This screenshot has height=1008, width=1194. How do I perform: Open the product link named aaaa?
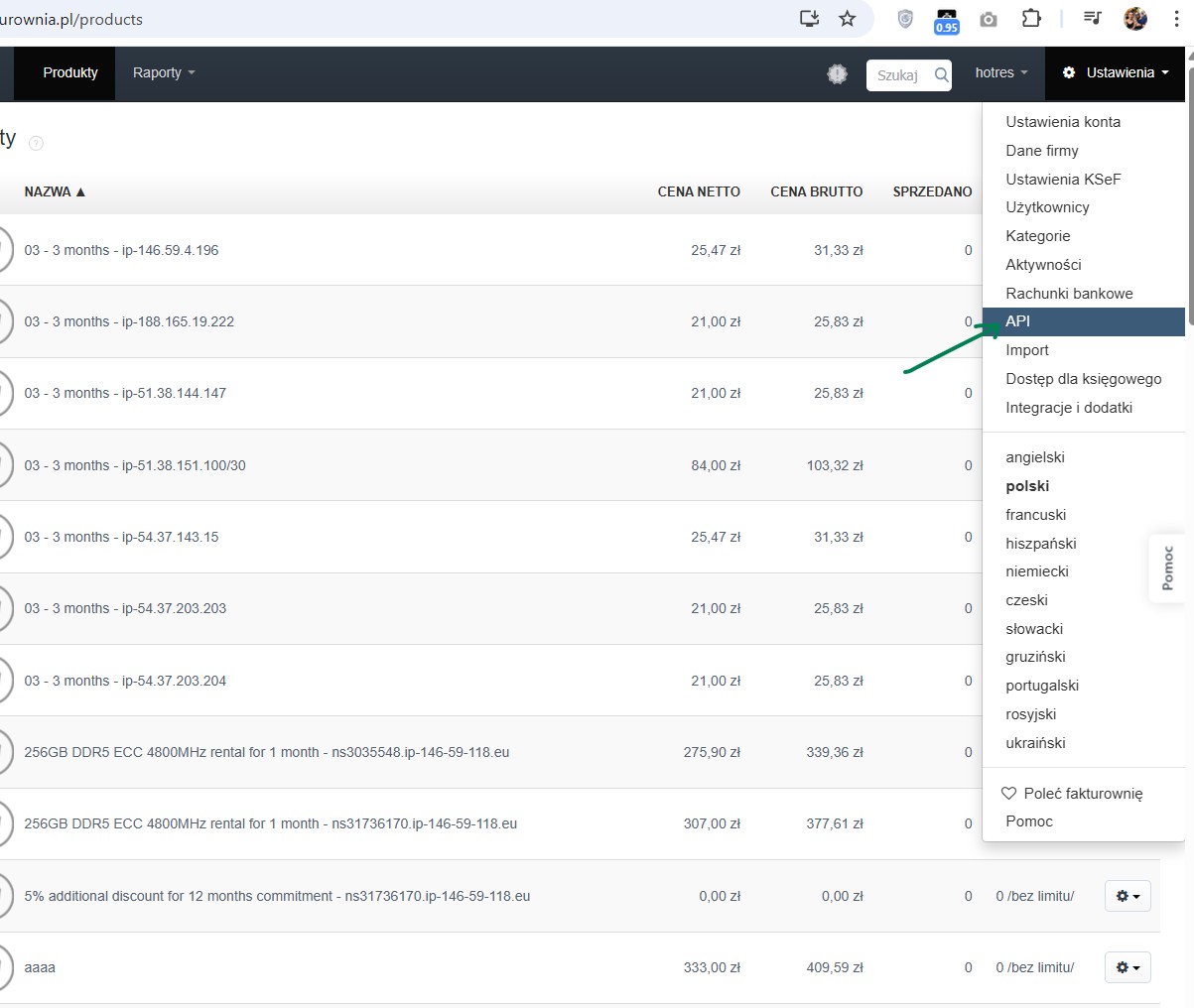tap(40, 967)
